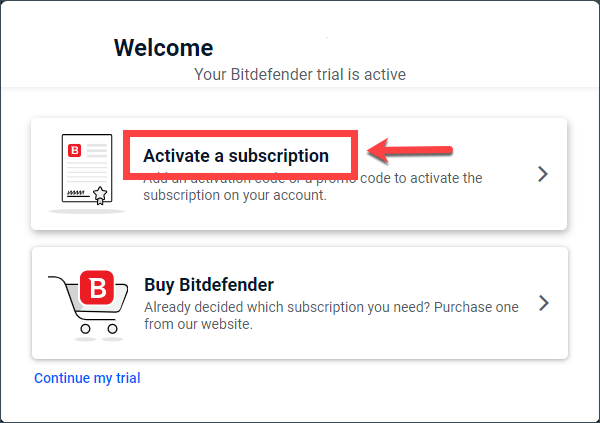600x423 pixels.
Task: Open the Activate a subscription card
Action: tap(299, 174)
